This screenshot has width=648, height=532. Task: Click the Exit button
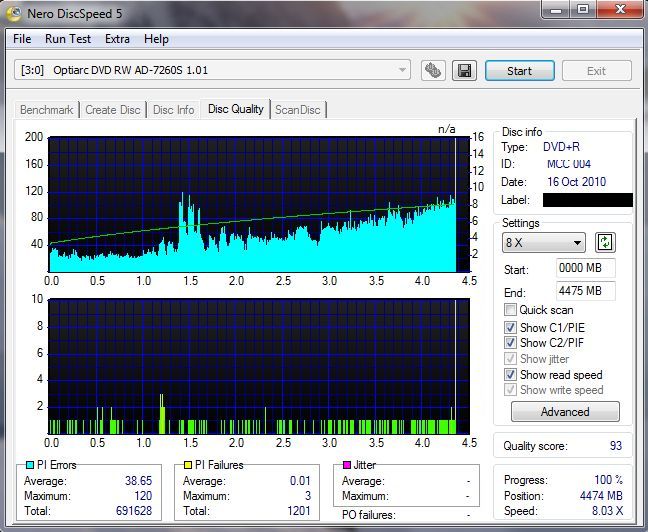coord(596,71)
